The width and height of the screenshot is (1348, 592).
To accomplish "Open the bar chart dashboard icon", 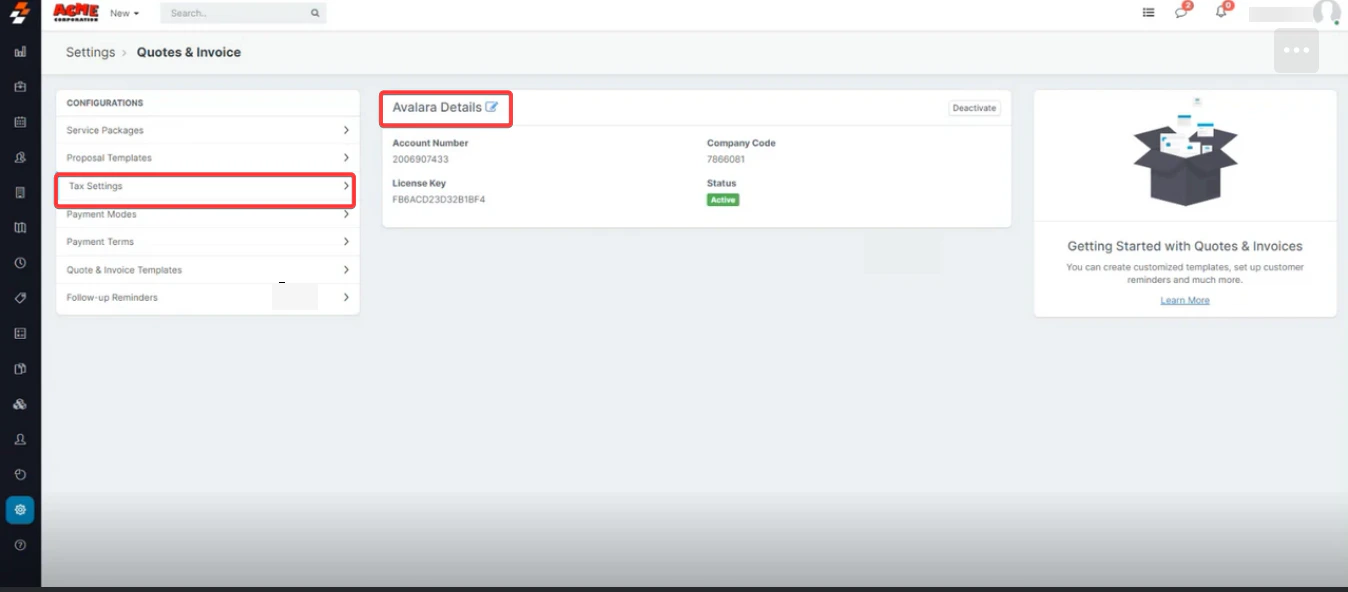I will pyautogui.click(x=20, y=52).
